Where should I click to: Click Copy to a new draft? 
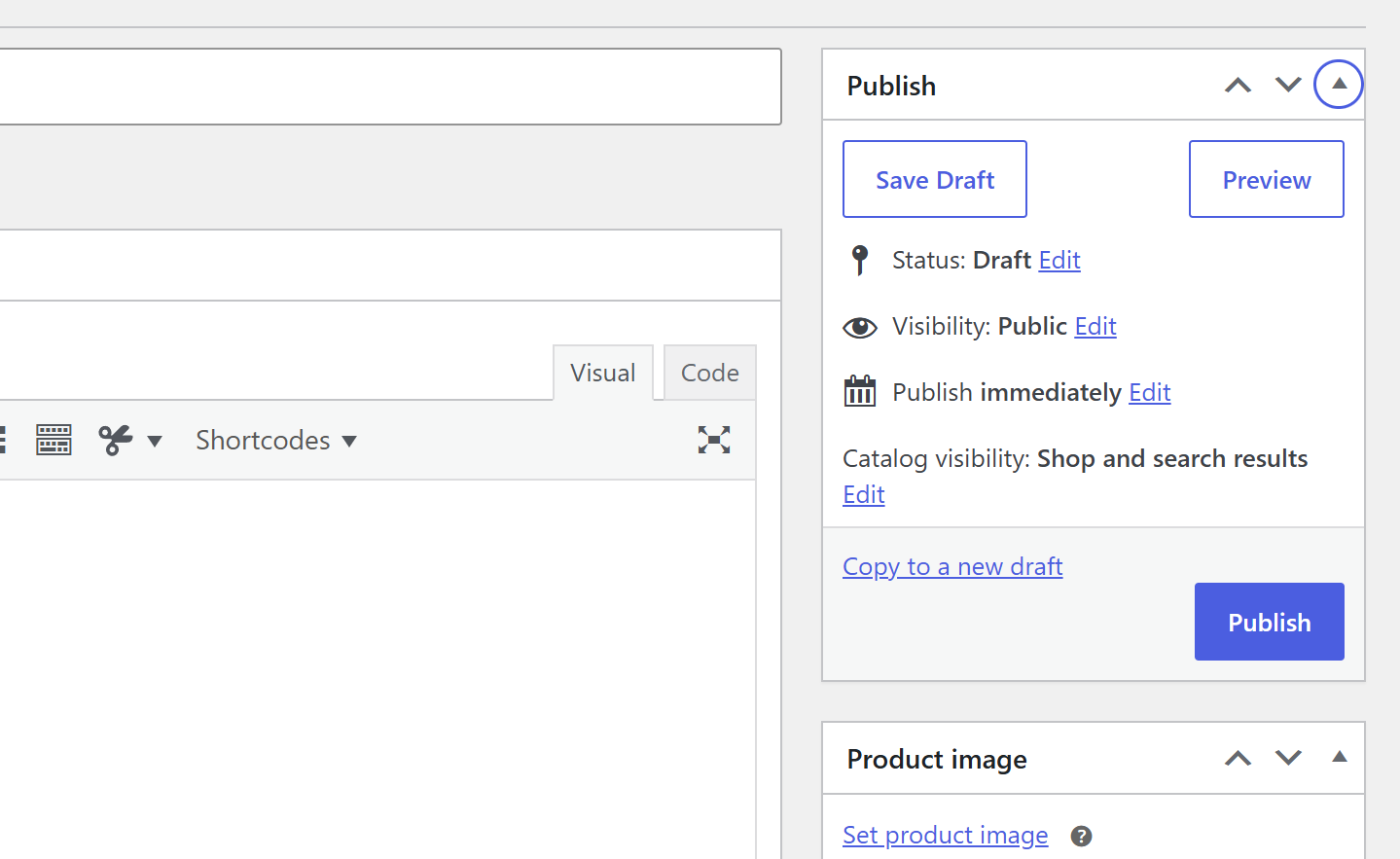(952, 566)
